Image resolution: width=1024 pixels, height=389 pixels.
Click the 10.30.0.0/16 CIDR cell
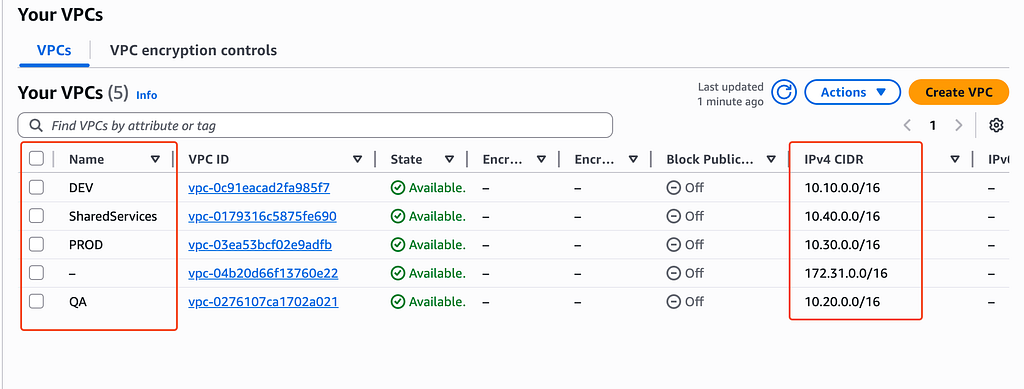pyautogui.click(x=842, y=245)
